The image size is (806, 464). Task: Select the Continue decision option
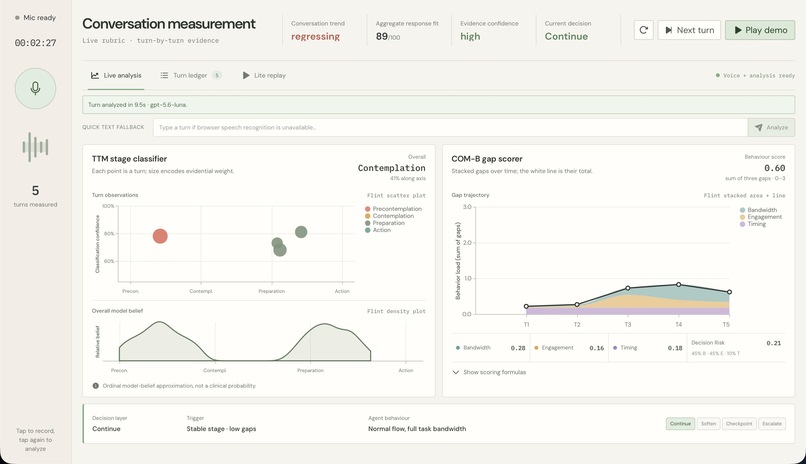(680, 424)
